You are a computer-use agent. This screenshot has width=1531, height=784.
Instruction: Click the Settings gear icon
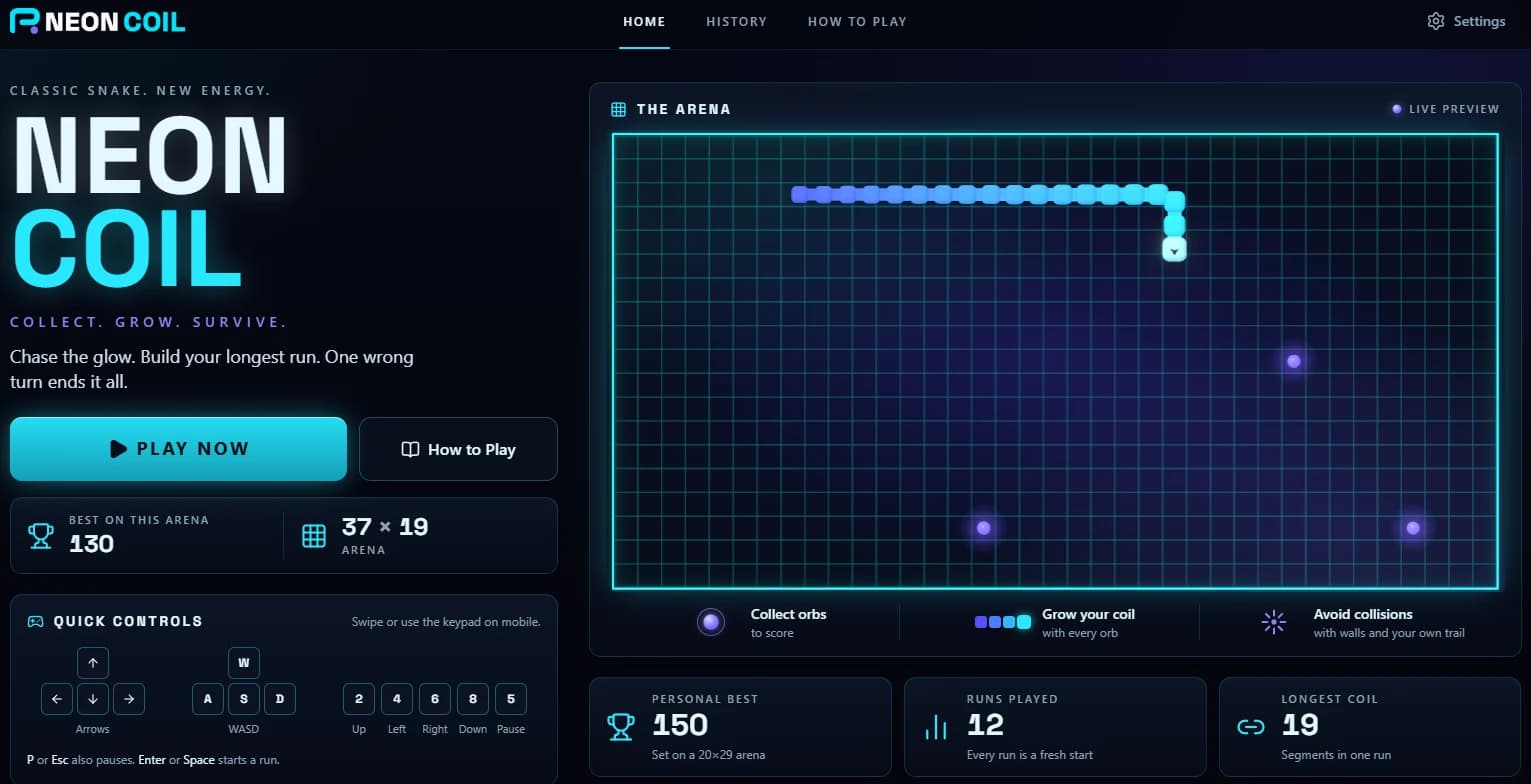[1436, 21]
